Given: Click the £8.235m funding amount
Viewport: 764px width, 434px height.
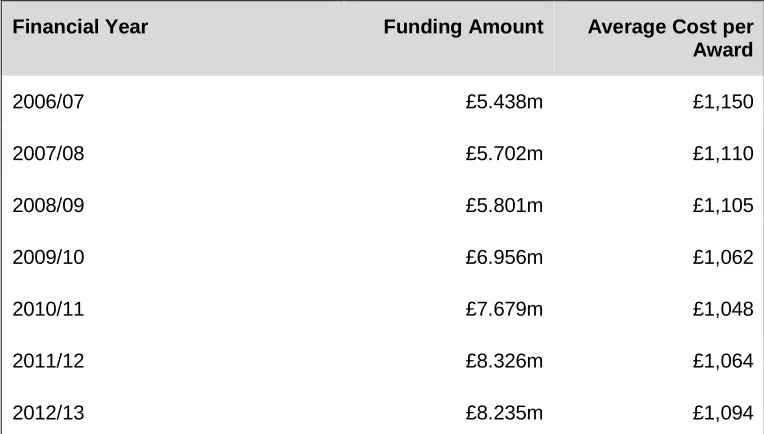Looking at the screenshot, I should [x=504, y=413].
